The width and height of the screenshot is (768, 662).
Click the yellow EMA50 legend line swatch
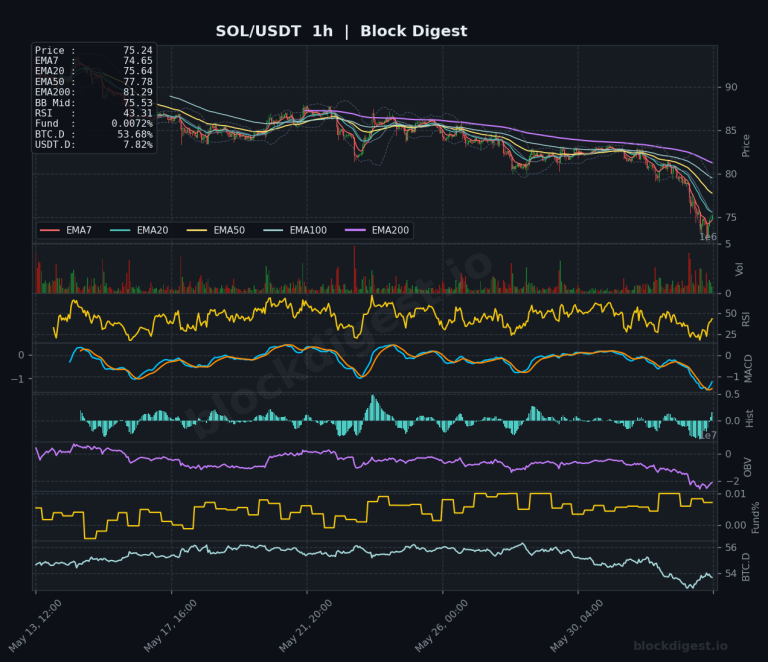[x=197, y=230]
